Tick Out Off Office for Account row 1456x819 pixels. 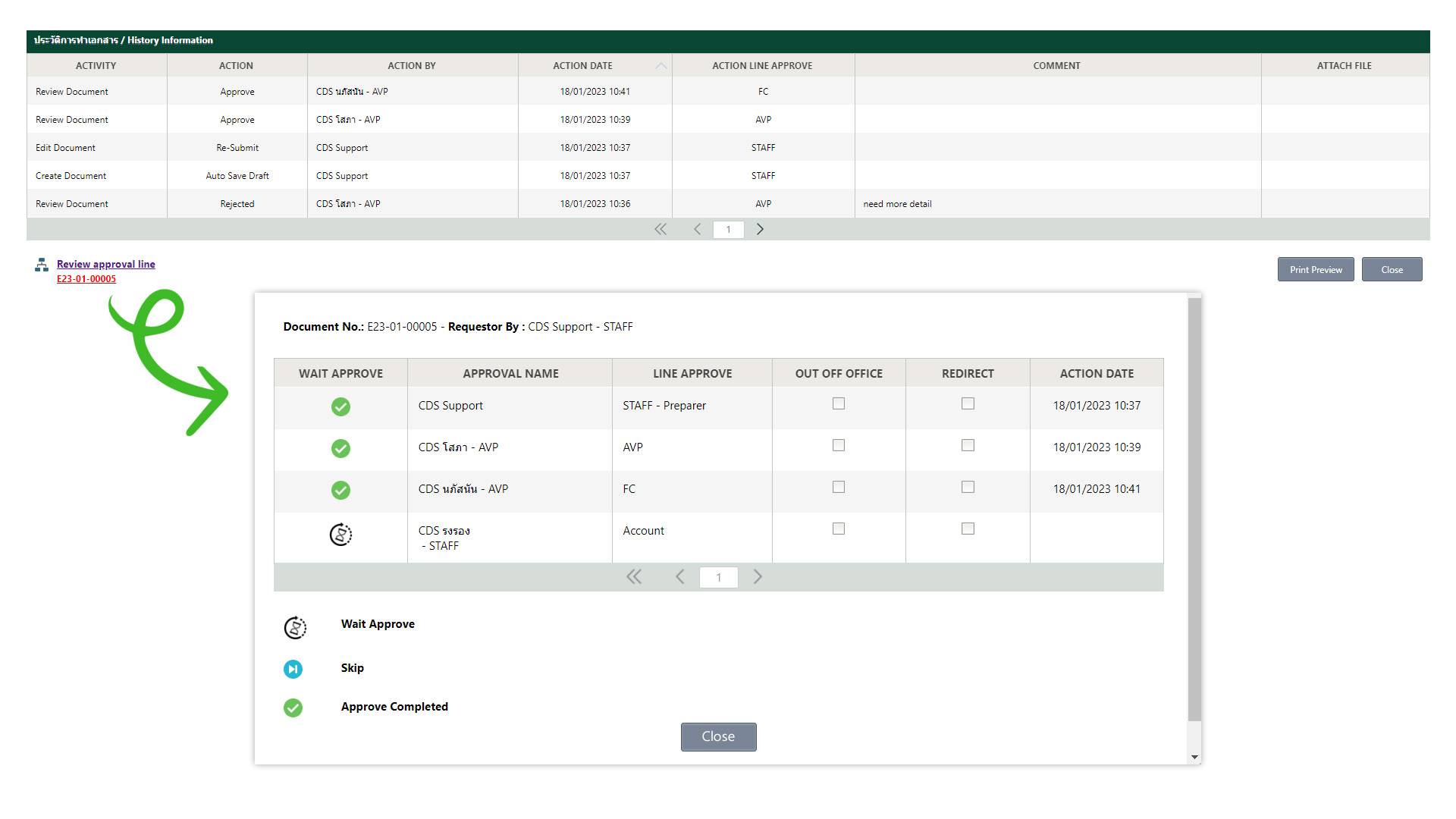(x=839, y=529)
